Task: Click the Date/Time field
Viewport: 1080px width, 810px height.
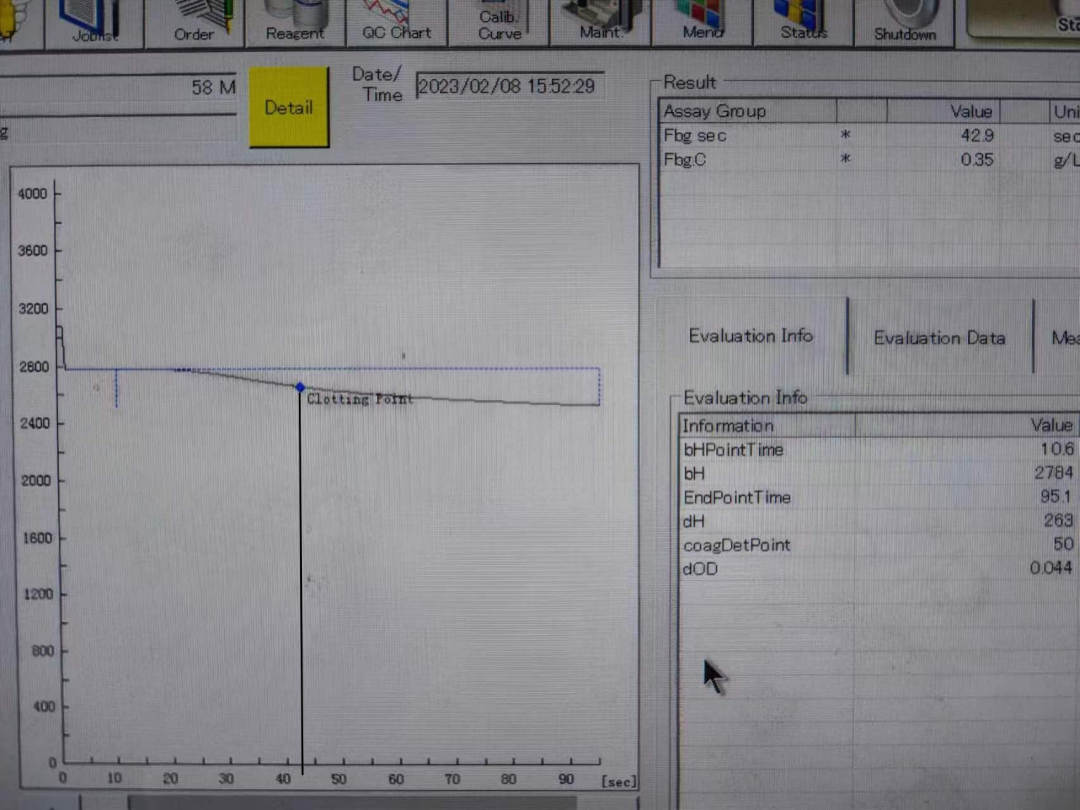Action: click(x=506, y=86)
